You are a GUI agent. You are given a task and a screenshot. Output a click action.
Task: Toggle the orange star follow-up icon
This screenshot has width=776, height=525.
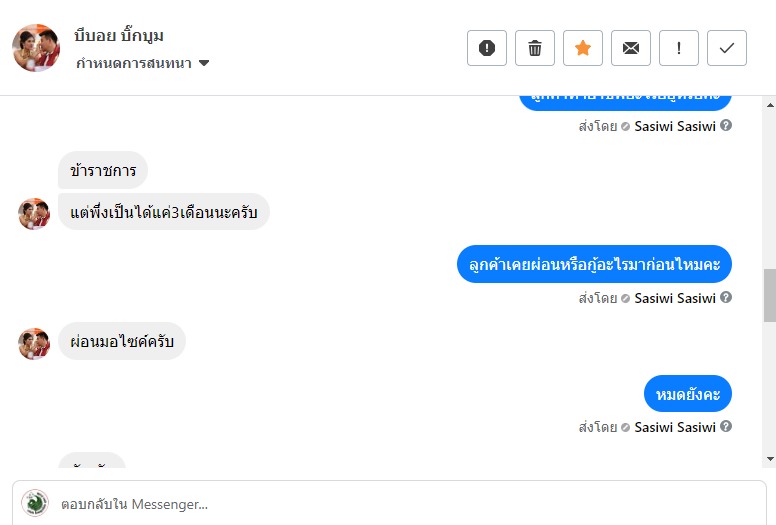[x=582, y=48]
